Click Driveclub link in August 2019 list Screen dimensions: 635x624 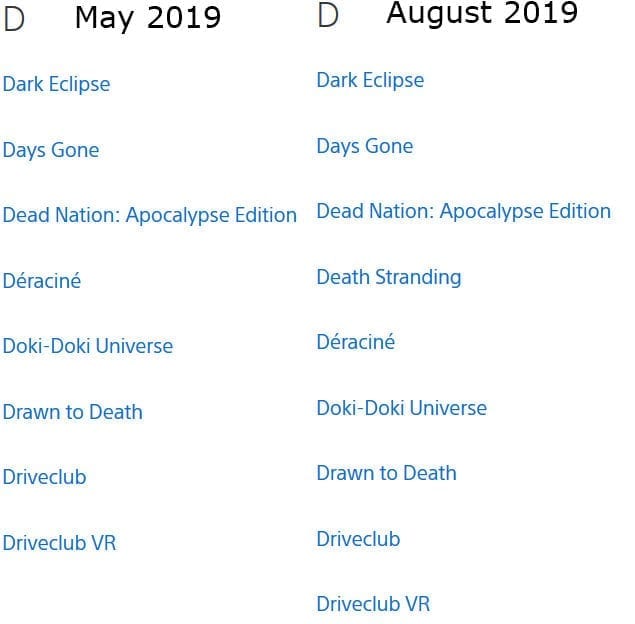point(358,539)
